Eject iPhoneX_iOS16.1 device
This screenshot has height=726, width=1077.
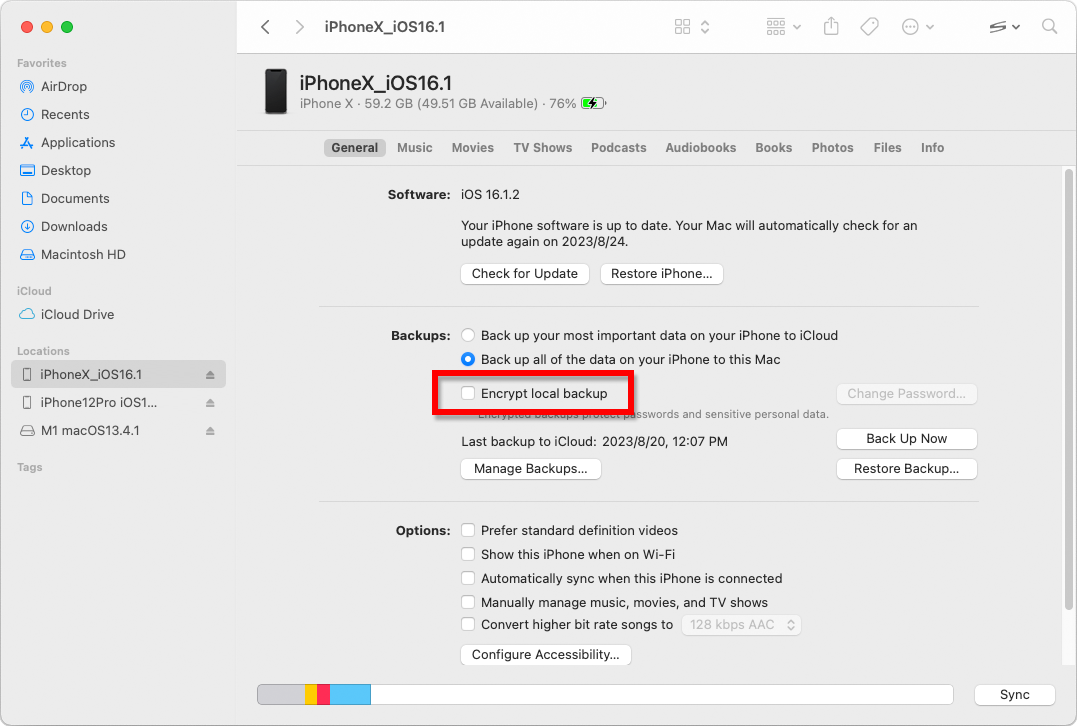[x=210, y=375]
